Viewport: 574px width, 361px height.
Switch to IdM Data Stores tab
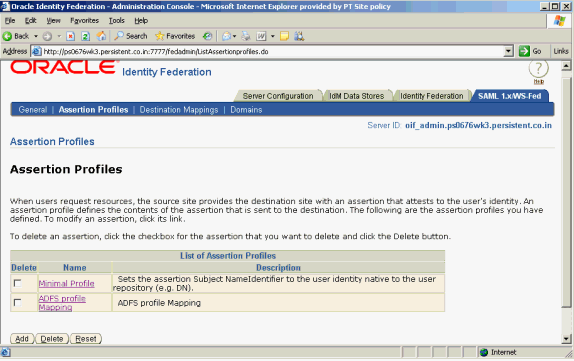pos(357,96)
